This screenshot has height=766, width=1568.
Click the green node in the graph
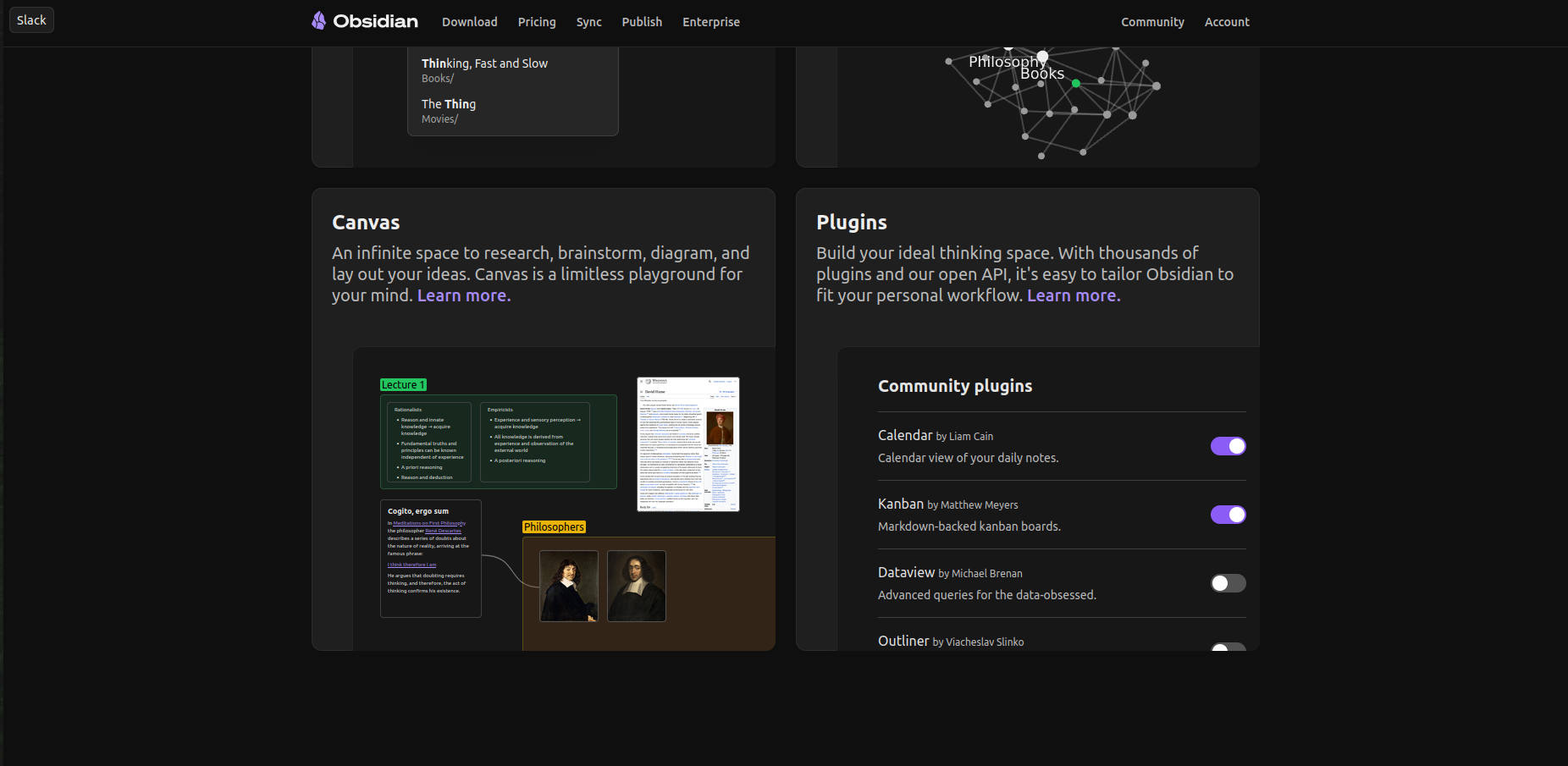coord(1076,83)
